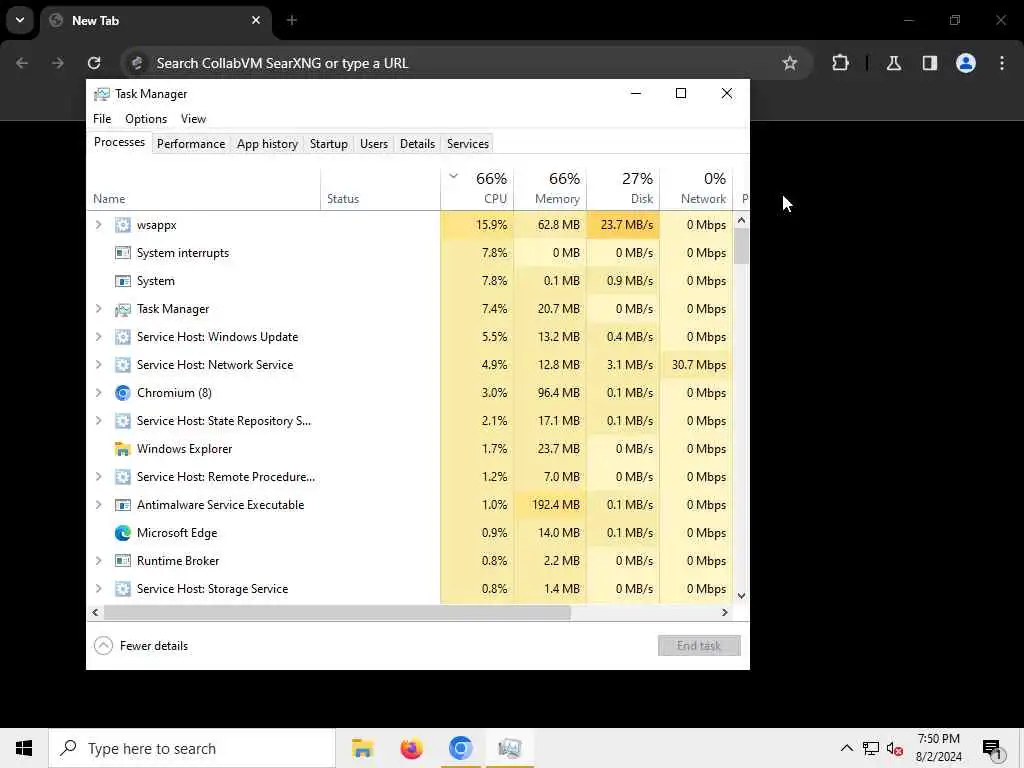Viewport: 1024px width, 768px height.
Task: Click the horizontal scrollbar right arrow
Action: [724, 613]
